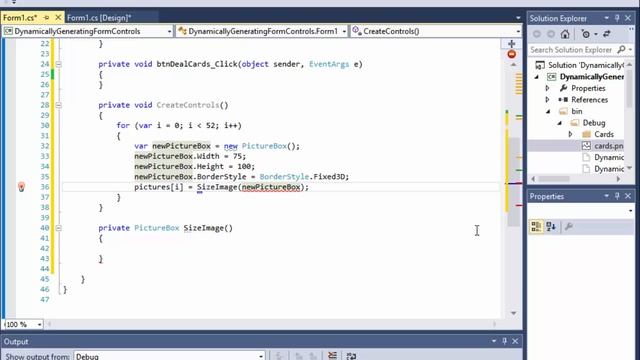Image resolution: width=640 pixels, height=360 pixels.
Task: Collapse the DynamicallyGener... project node
Action: click(537, 77)
